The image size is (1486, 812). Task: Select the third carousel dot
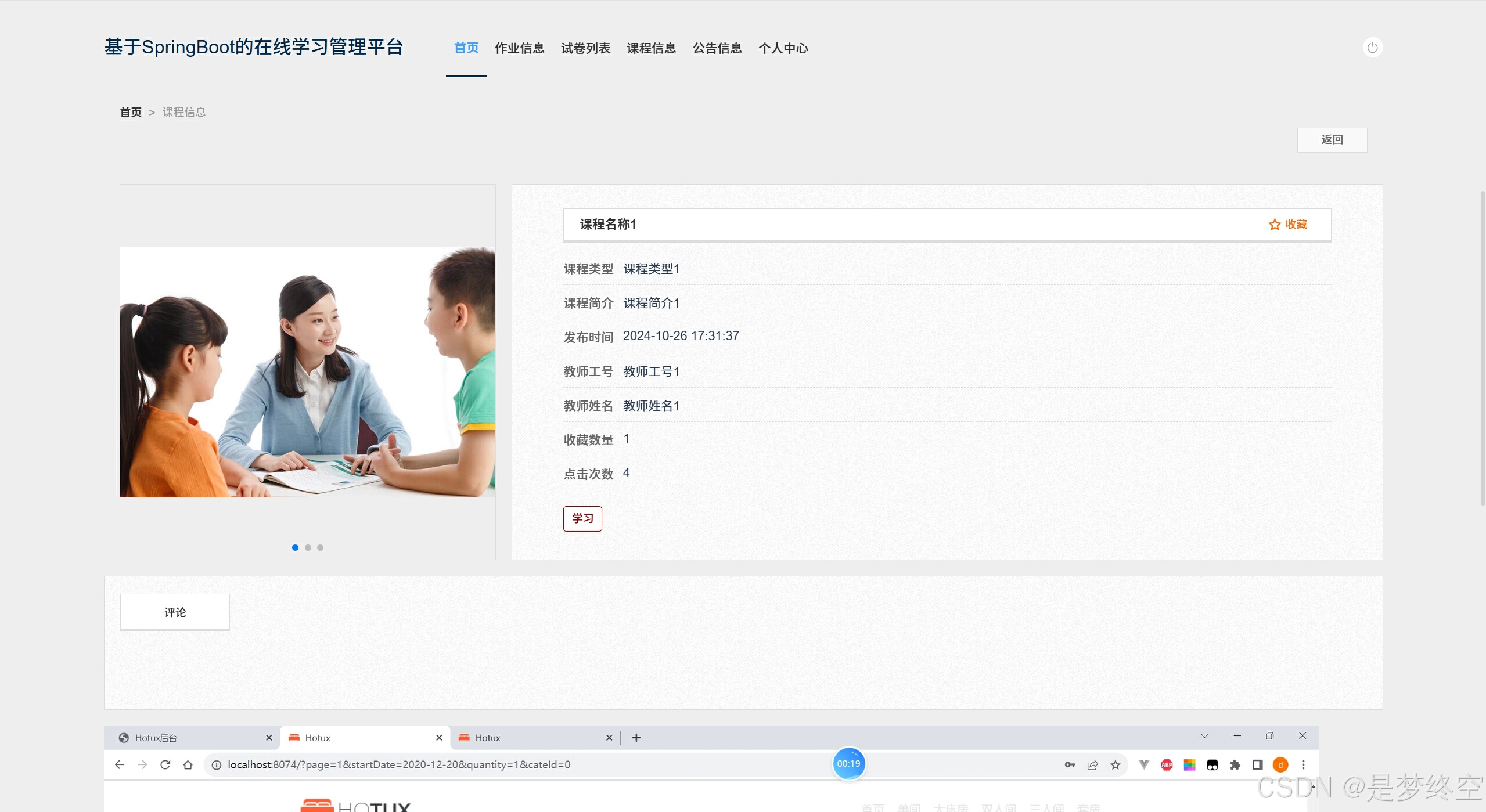(x=320, y=547)
